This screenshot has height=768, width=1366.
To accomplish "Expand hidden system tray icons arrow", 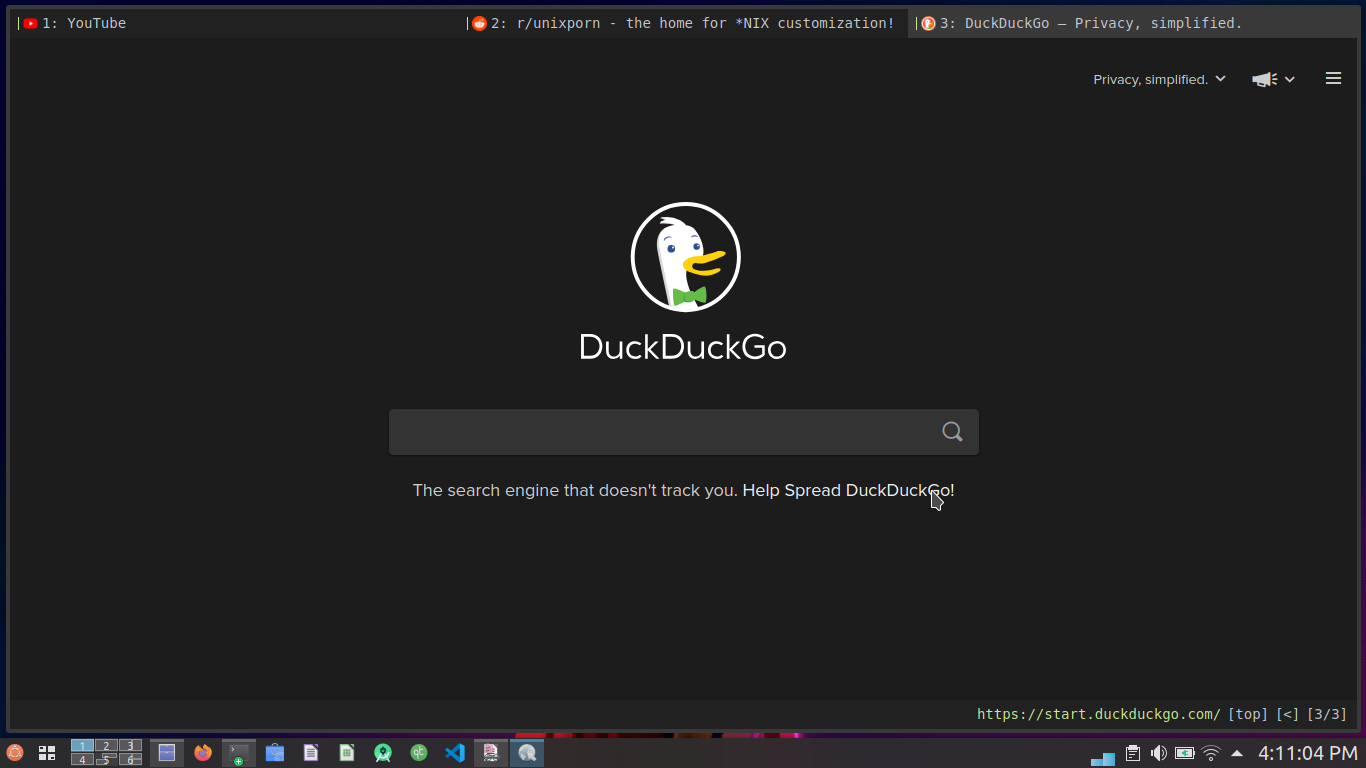I will tap(1237, 753).
